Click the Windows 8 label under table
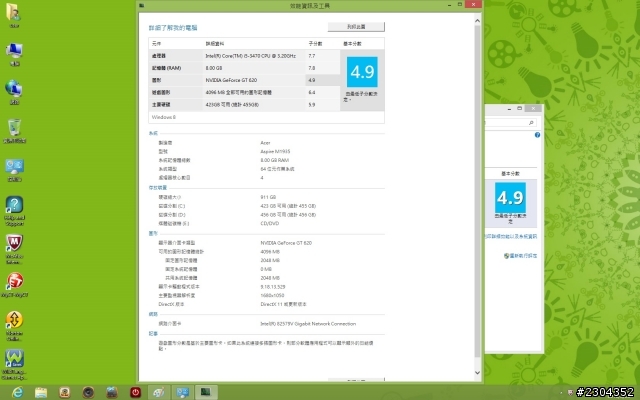 (x=164, y=117)
